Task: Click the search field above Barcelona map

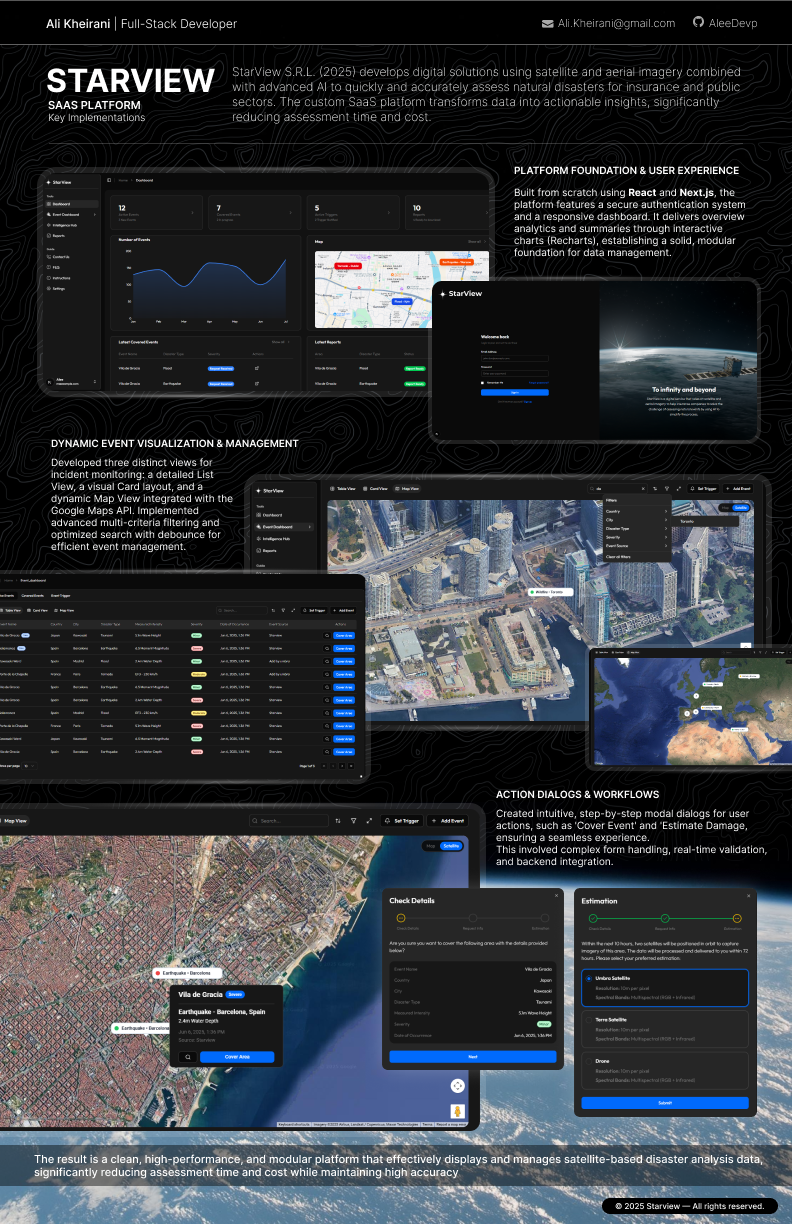Action: (288, 820)
